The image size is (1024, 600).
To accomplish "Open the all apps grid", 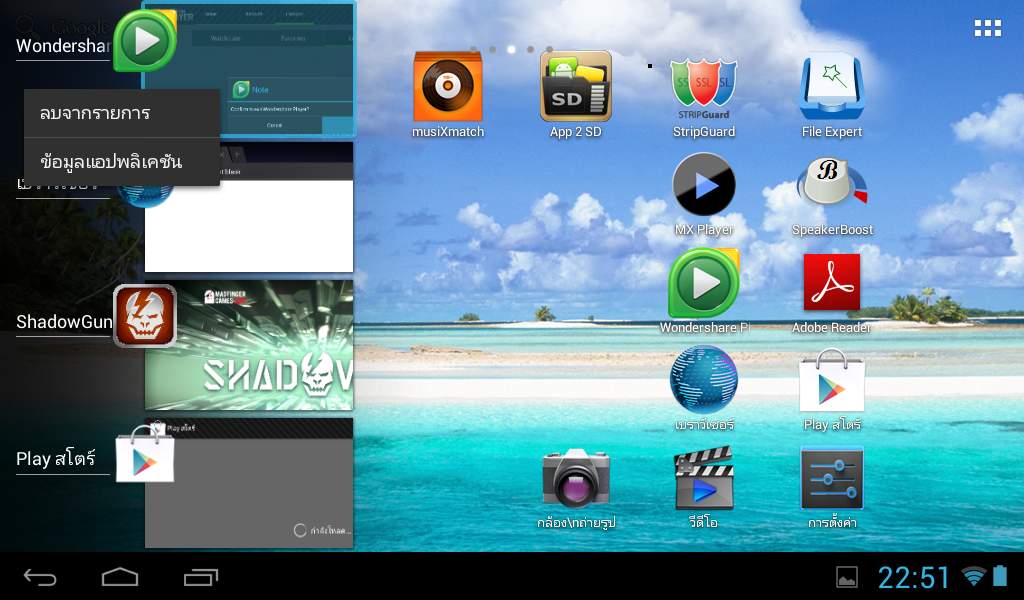I will tap(987, 28).
